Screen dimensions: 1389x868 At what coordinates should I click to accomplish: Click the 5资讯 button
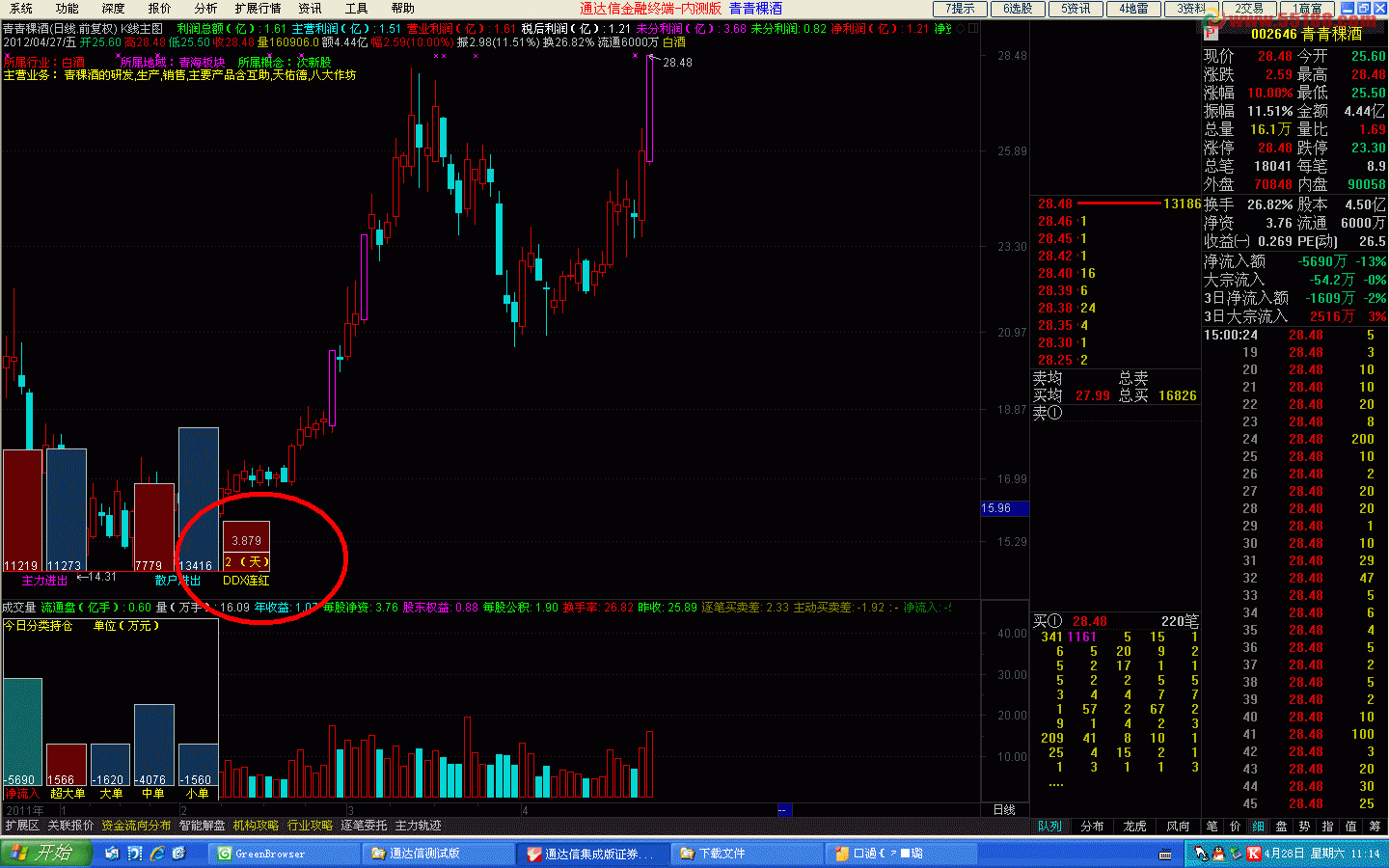(1076, 8)
